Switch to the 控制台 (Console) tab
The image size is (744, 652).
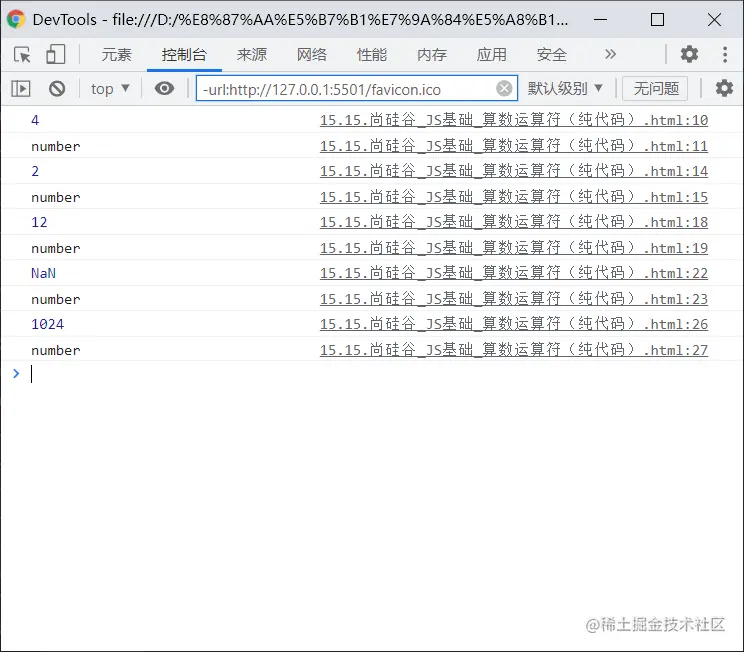[x=184, y=55]
